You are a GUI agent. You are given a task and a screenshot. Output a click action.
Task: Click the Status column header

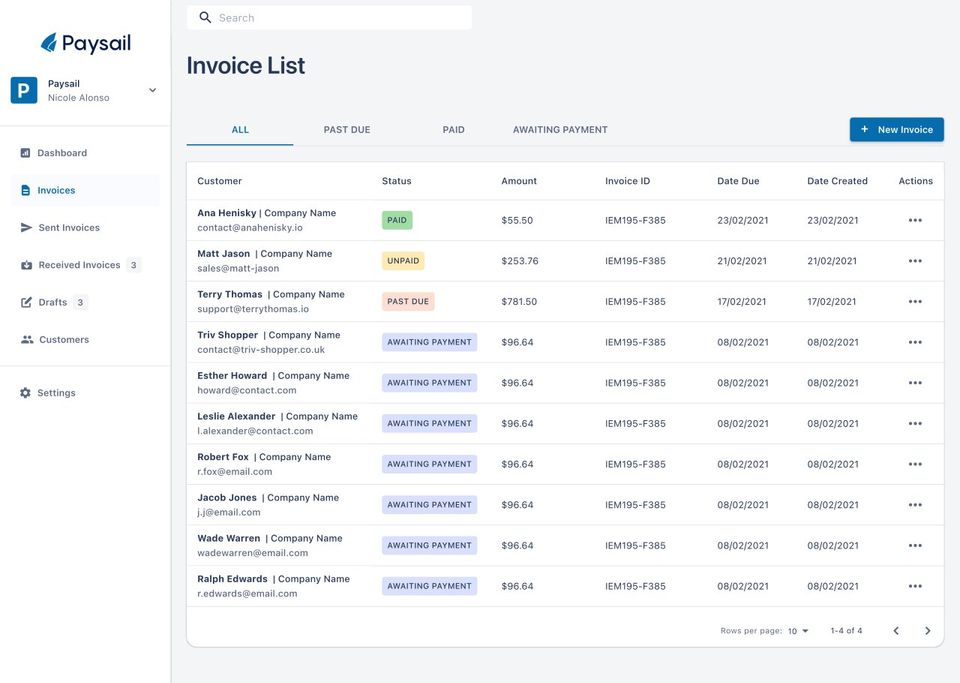pos(397,181)
